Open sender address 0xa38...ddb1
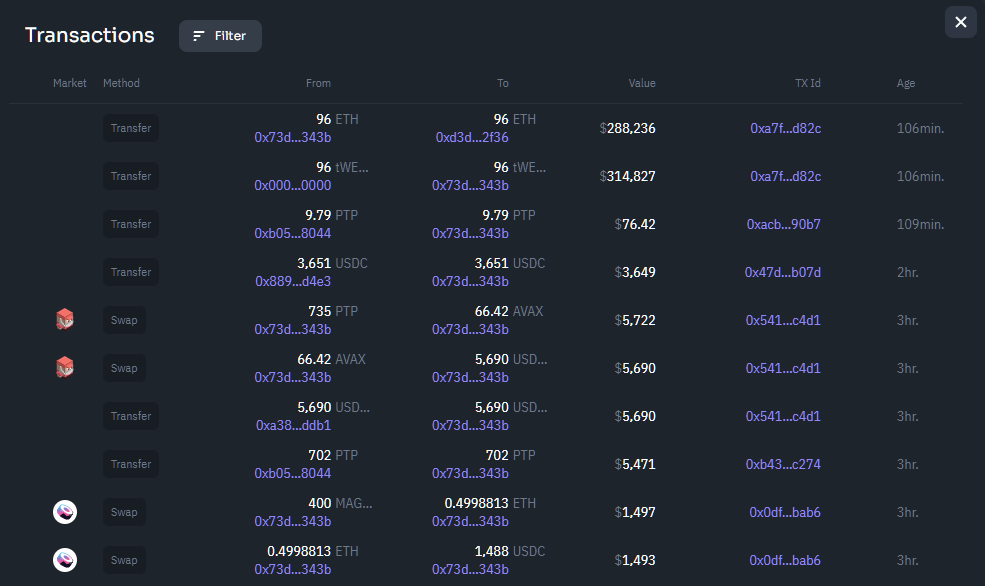985x586 pixels. (293, 425)
